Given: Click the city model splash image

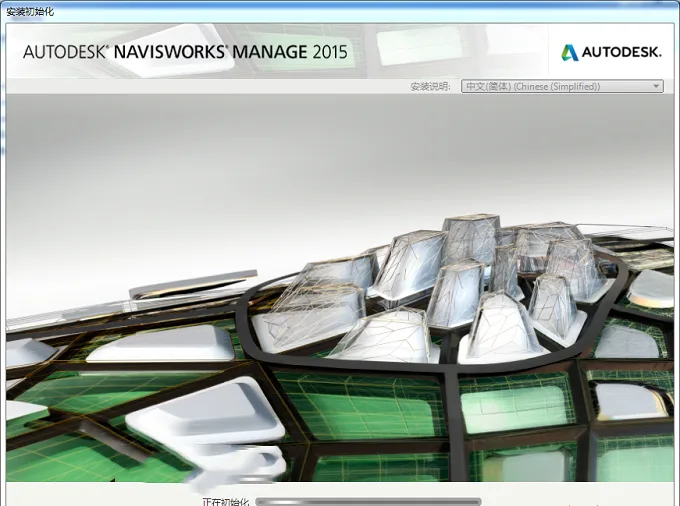Looking at the screenshot, I should click(340, 288).
